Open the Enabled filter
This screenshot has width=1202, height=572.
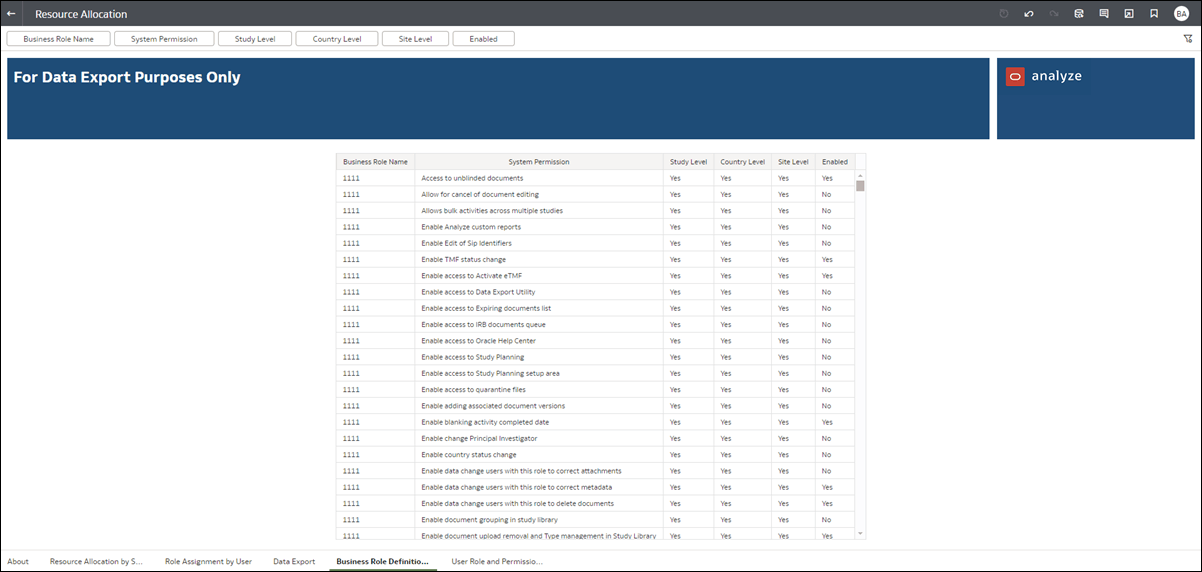(x=483, y=39)
